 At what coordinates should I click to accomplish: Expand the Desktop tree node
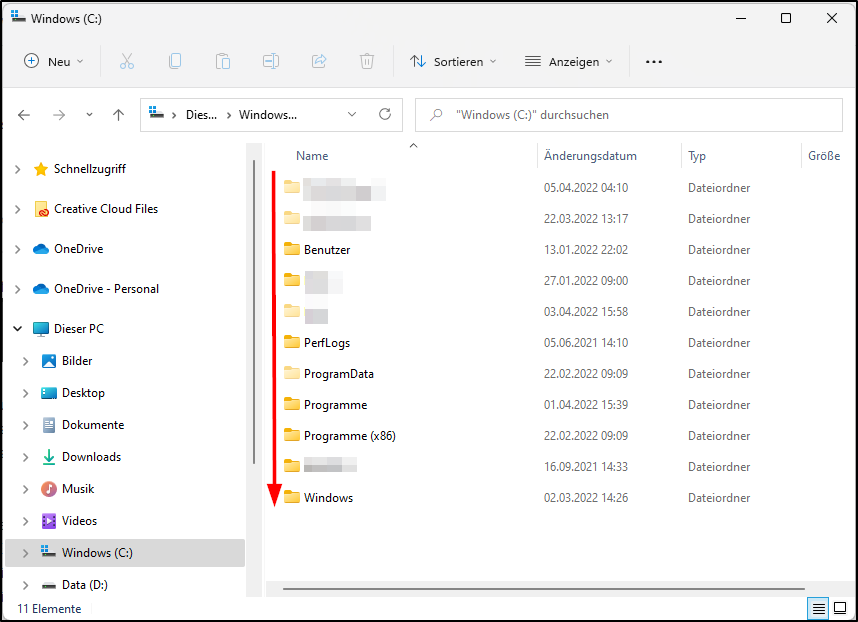pos(25,393)
